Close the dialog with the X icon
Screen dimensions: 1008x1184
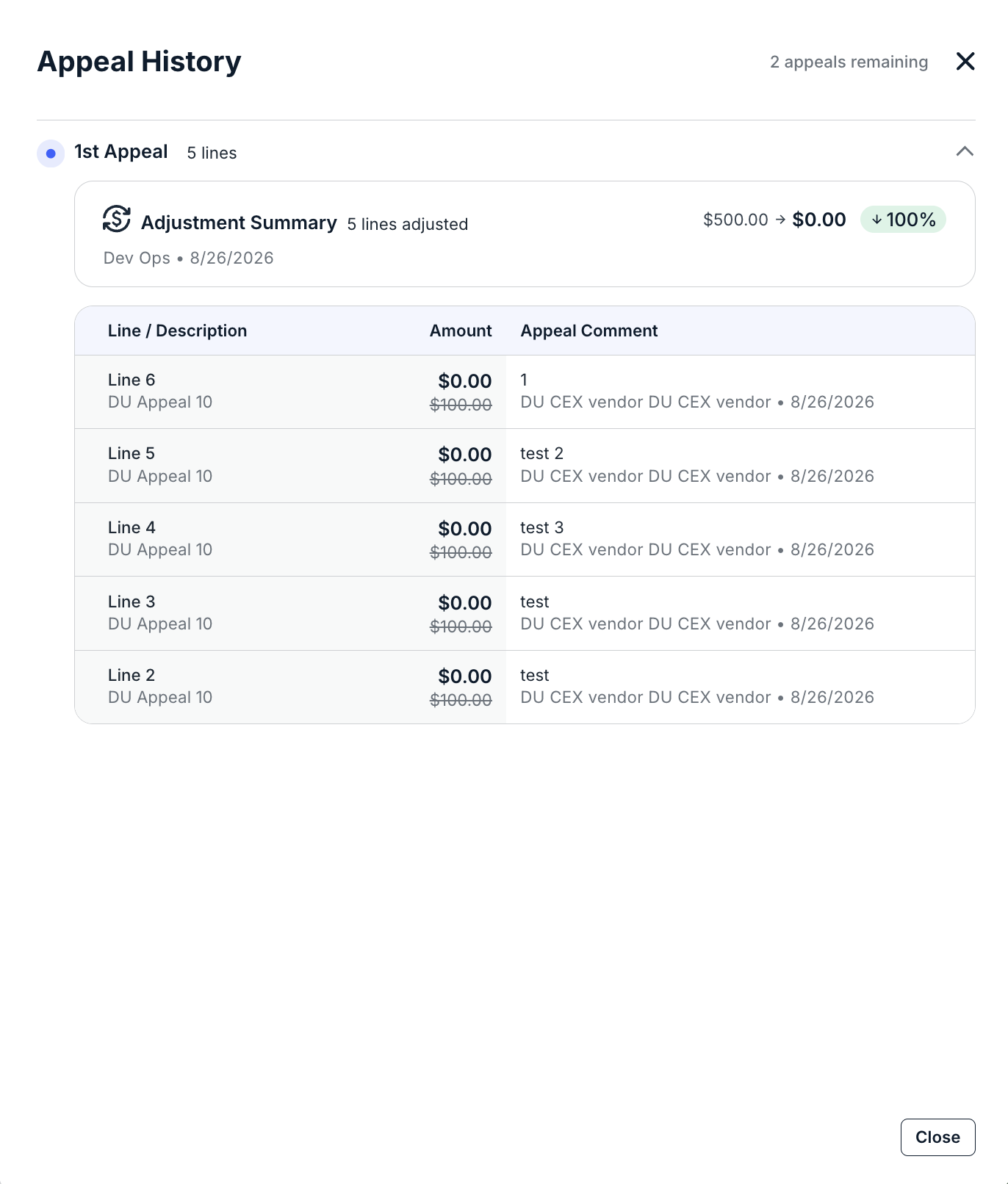965,61
